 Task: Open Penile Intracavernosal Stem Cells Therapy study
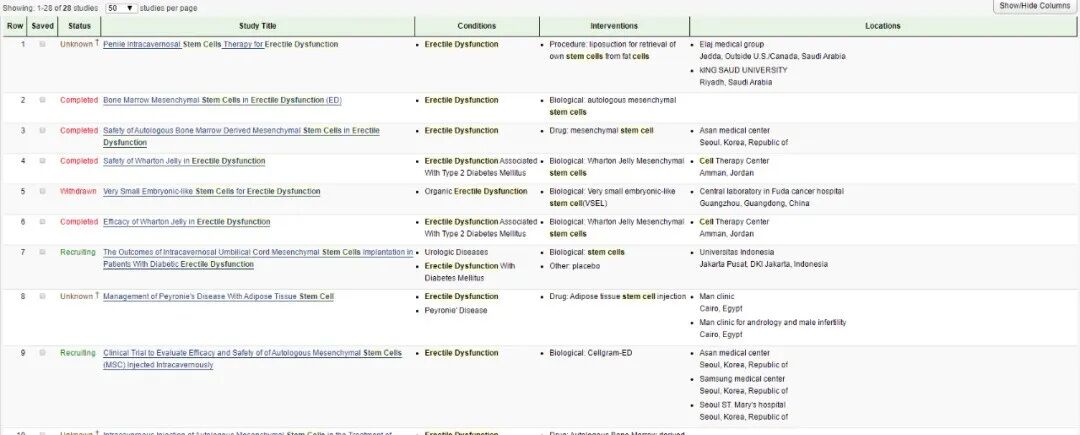pyautogui.click(x=220, y=44)
